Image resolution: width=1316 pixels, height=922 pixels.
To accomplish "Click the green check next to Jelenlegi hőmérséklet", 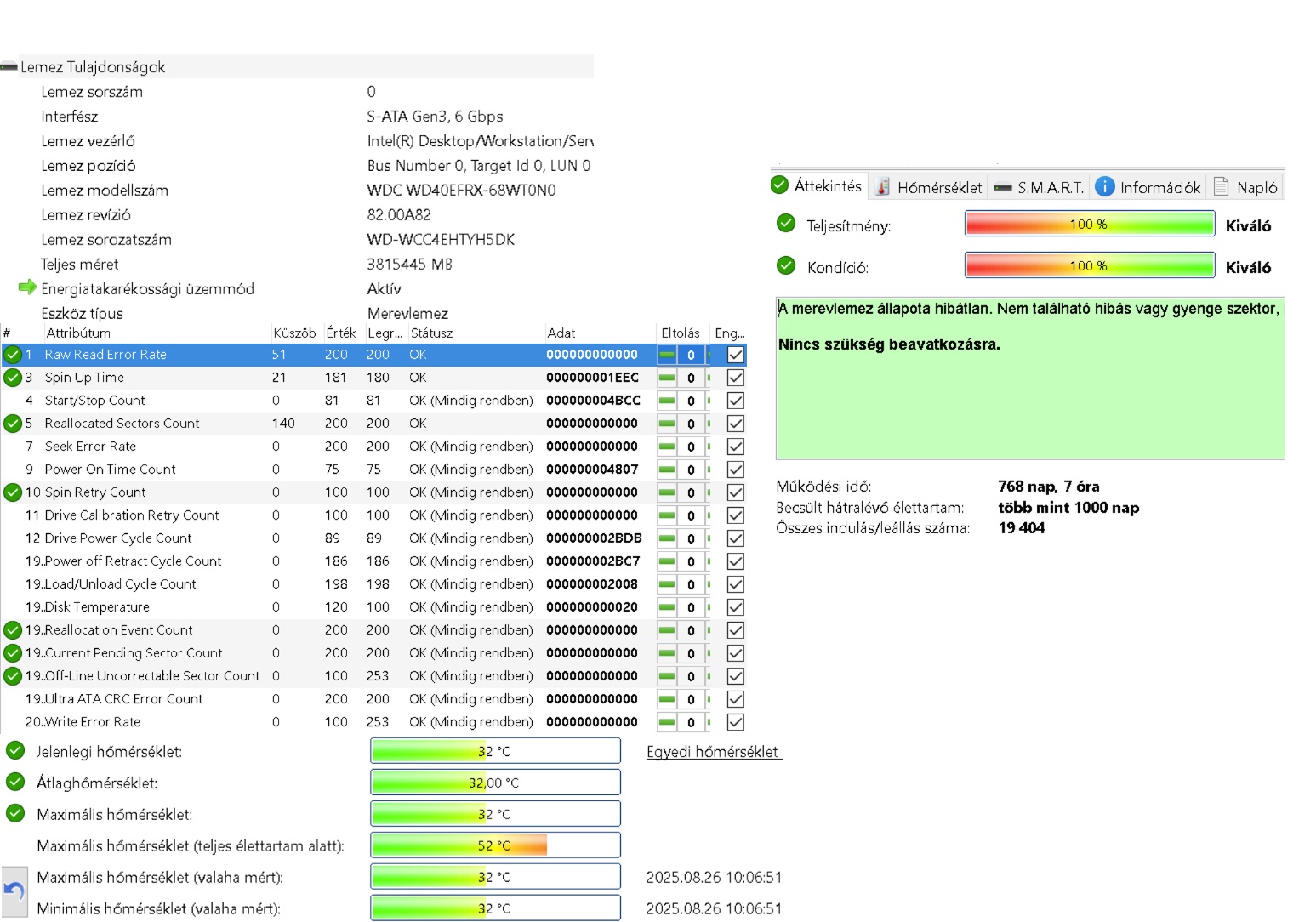I will (15, 751).
